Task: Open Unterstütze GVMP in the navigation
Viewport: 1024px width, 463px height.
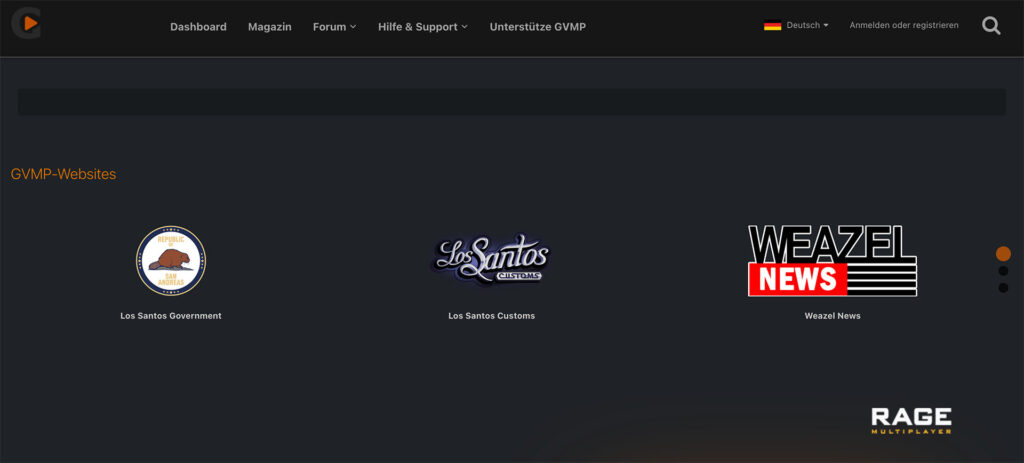Action: 537,27
